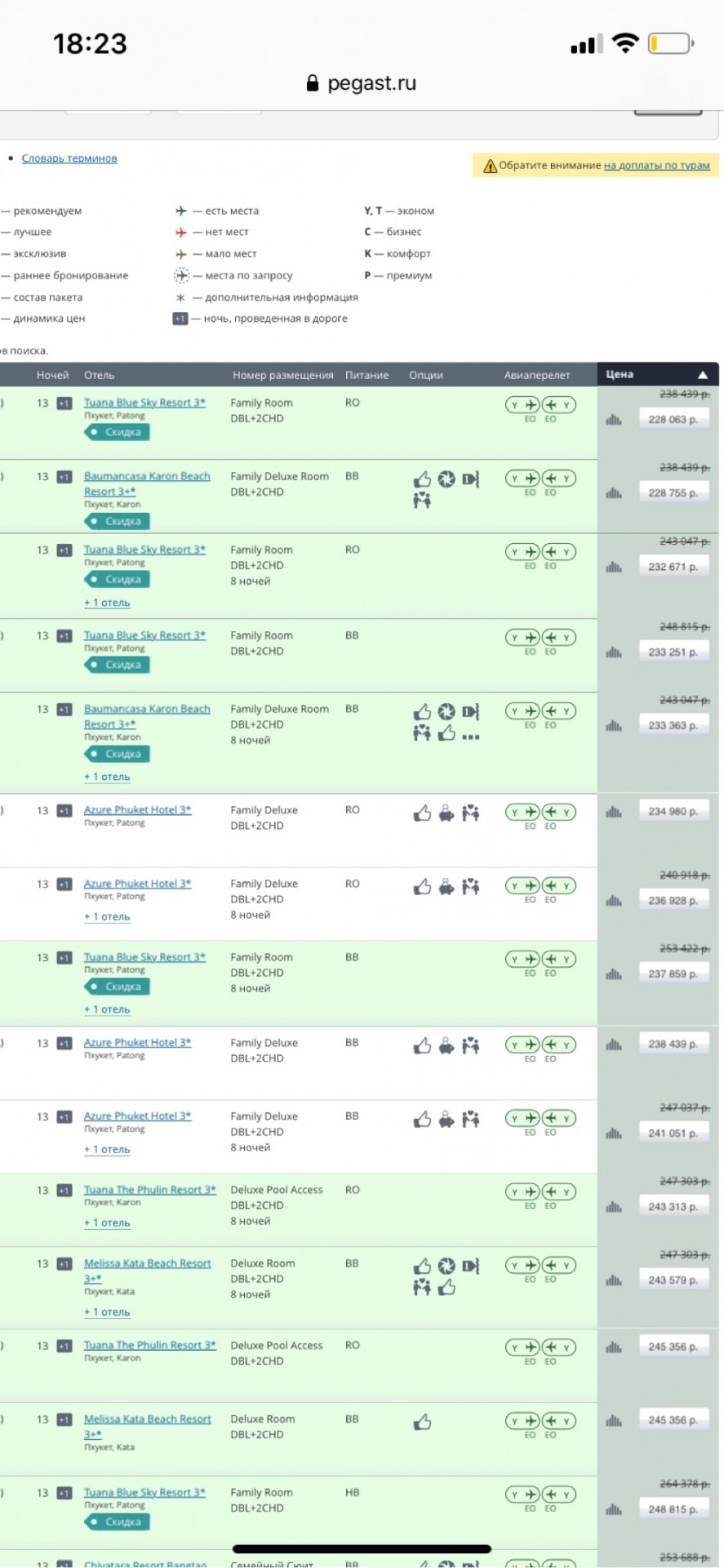The image size is (724, 1568).
Task: Click the Питание column header
Action: [366, 375]
